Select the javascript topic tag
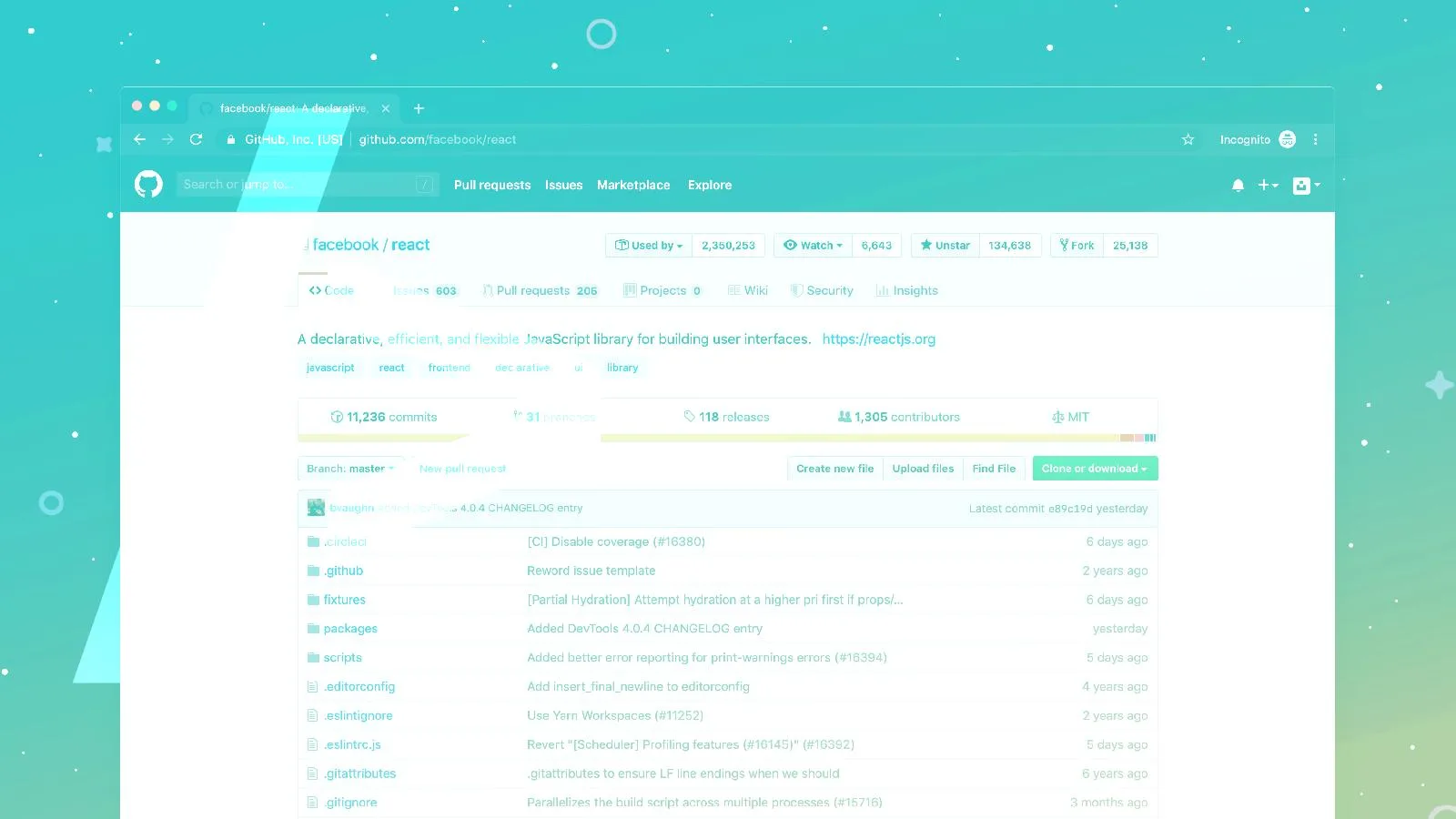Viewport: 1456px width, 819px height. coord(330,368)
